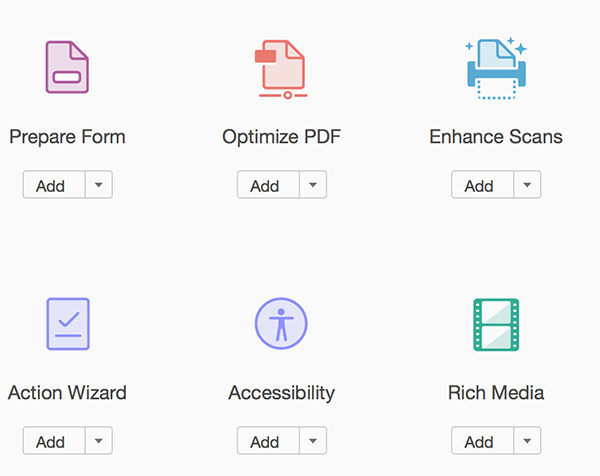The image size is (600, 476).
Task: Open Rich Media Add dropdown arrow
Action: point(527,441)
